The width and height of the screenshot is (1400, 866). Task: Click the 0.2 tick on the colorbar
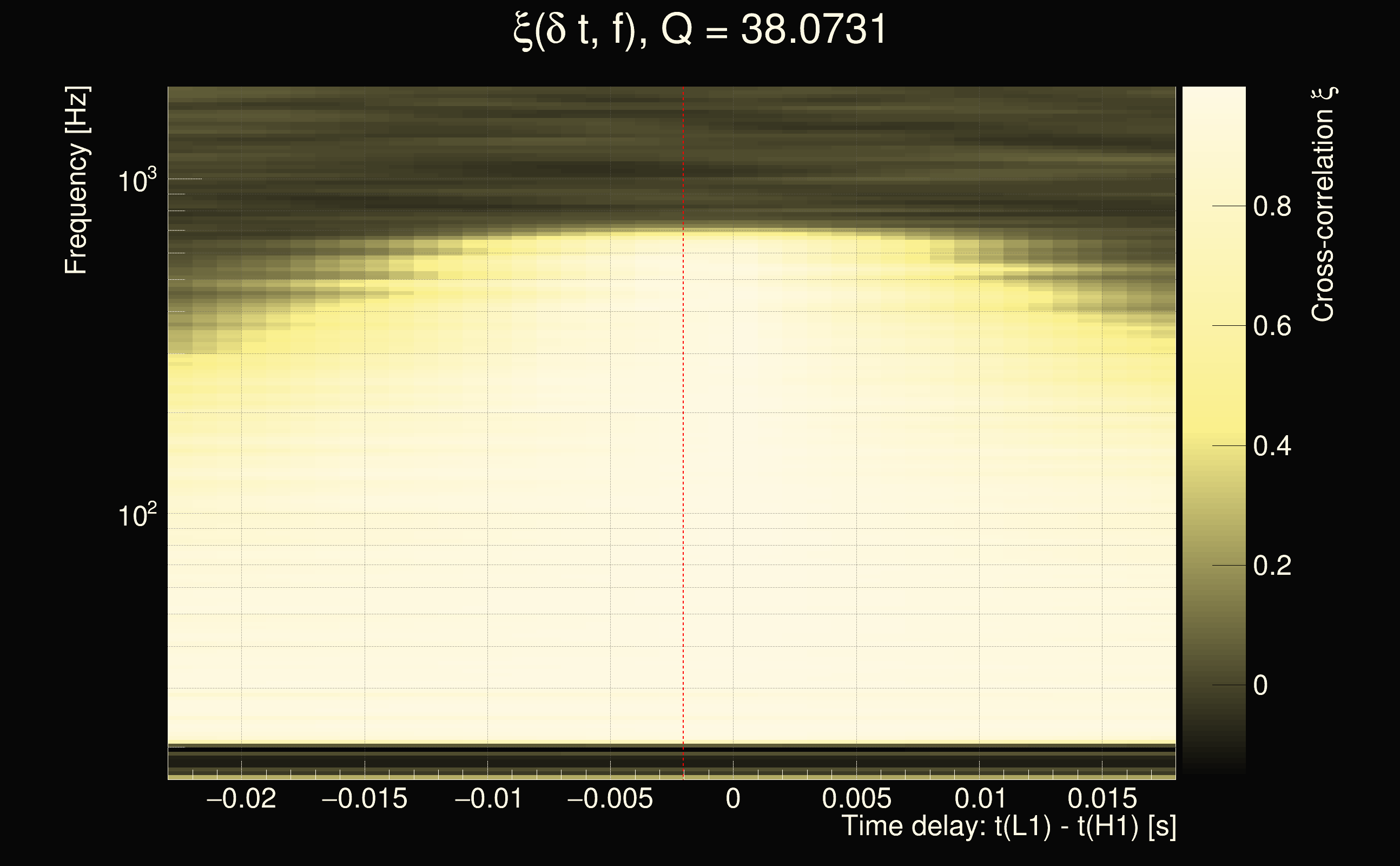[1272, 565]
